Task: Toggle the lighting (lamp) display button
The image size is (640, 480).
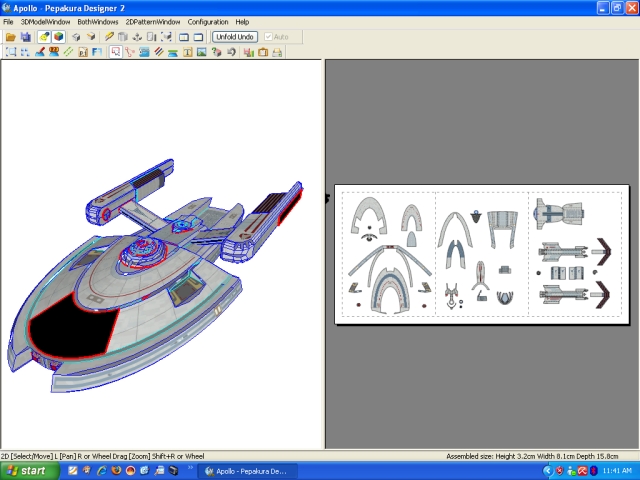Action: point(44,37)
